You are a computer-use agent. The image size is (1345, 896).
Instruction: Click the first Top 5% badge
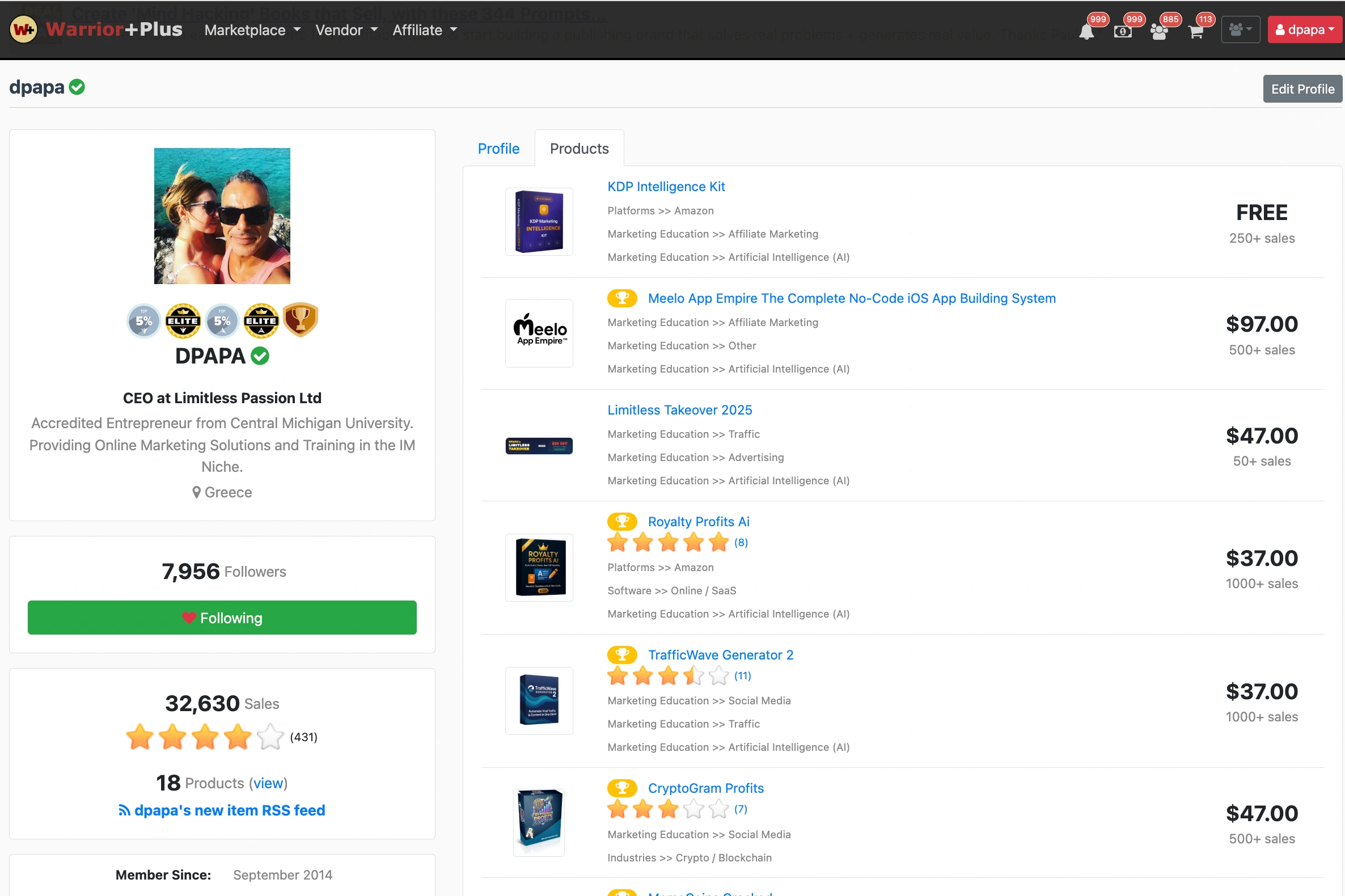143,320
